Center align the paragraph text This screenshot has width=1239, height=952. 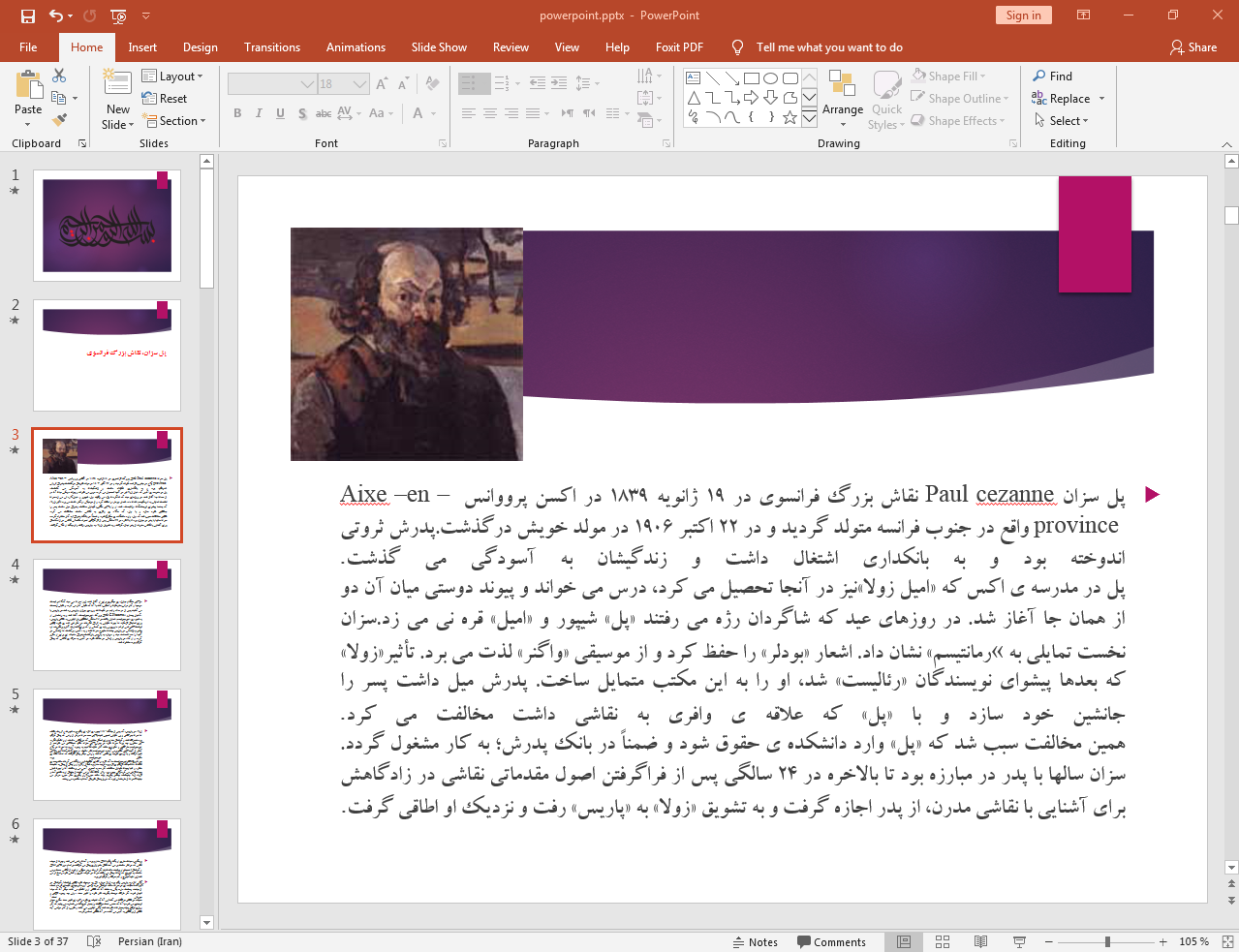coord(490,113)
